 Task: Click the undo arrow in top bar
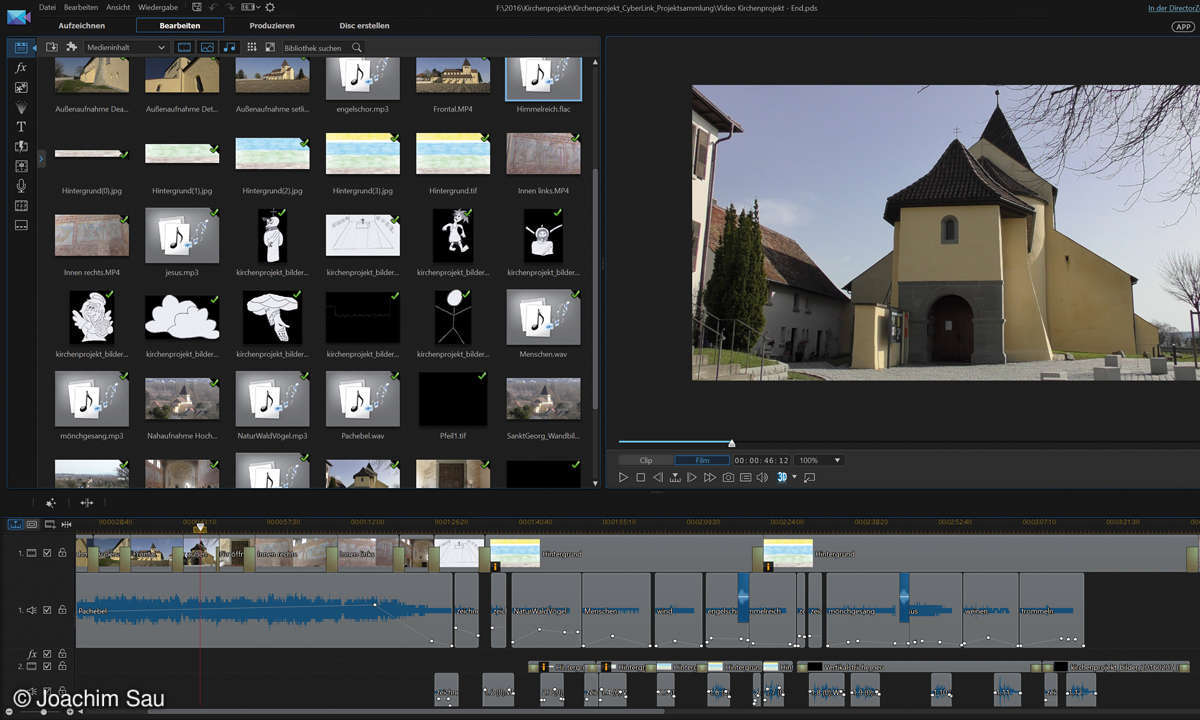click(x=215, y=7)
